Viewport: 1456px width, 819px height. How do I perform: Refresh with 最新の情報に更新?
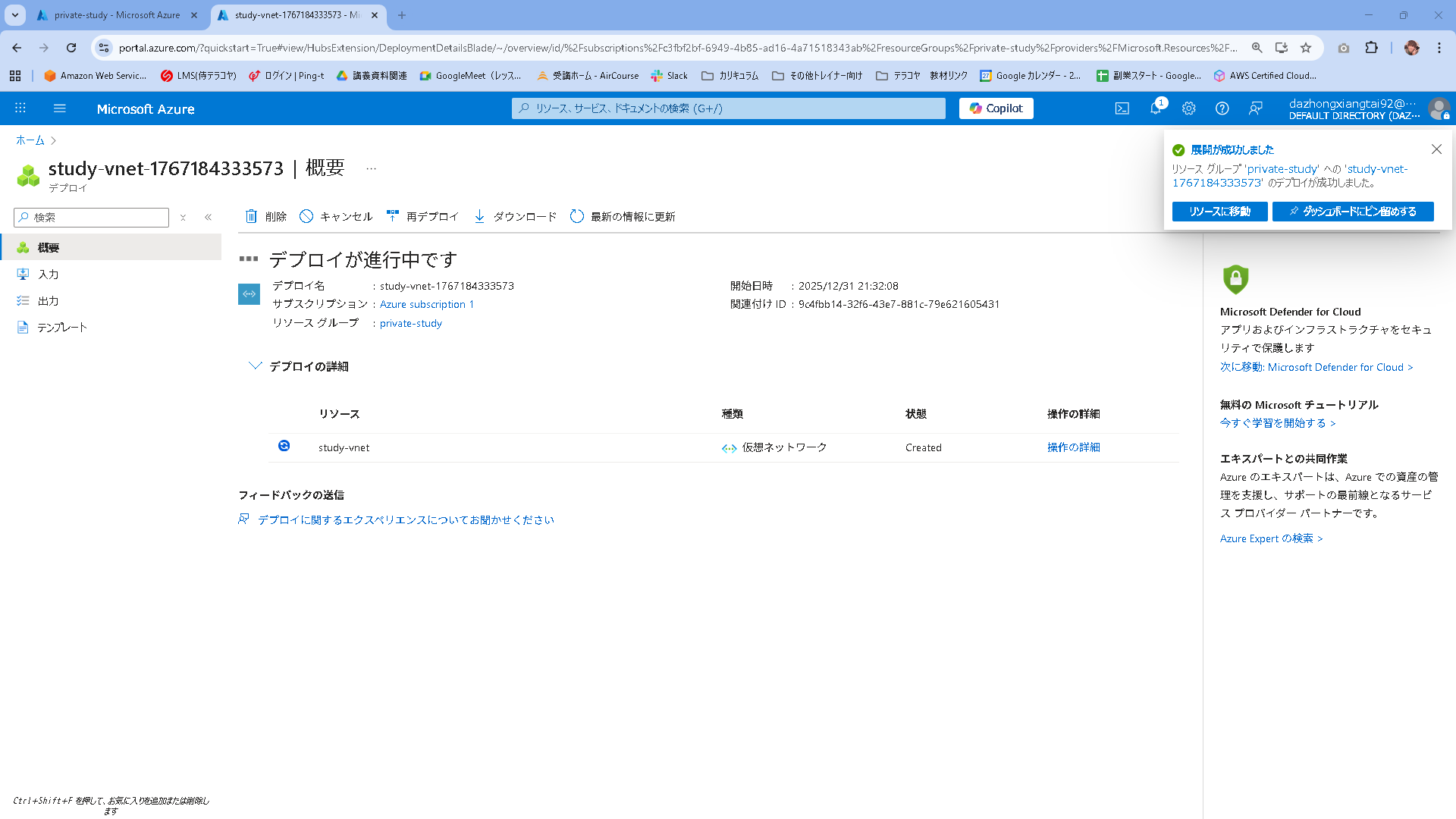coord(623,217)
